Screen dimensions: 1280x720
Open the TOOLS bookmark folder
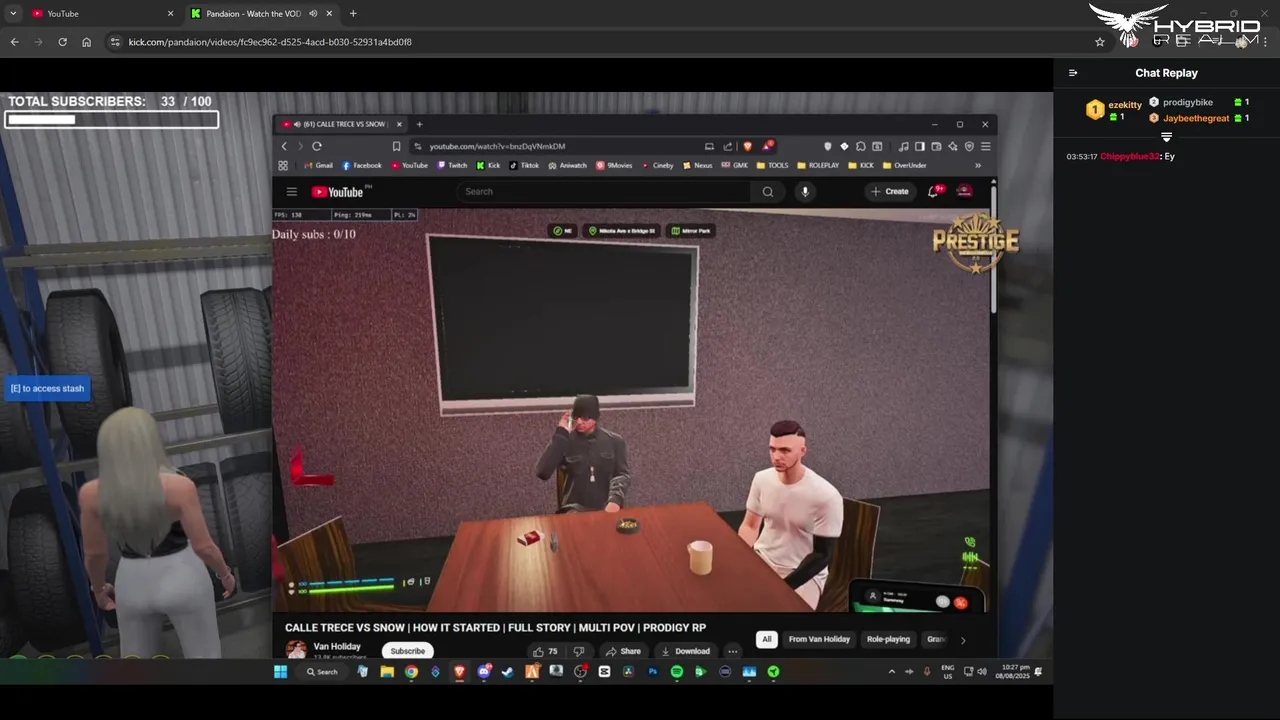click(x=773, y=166)
